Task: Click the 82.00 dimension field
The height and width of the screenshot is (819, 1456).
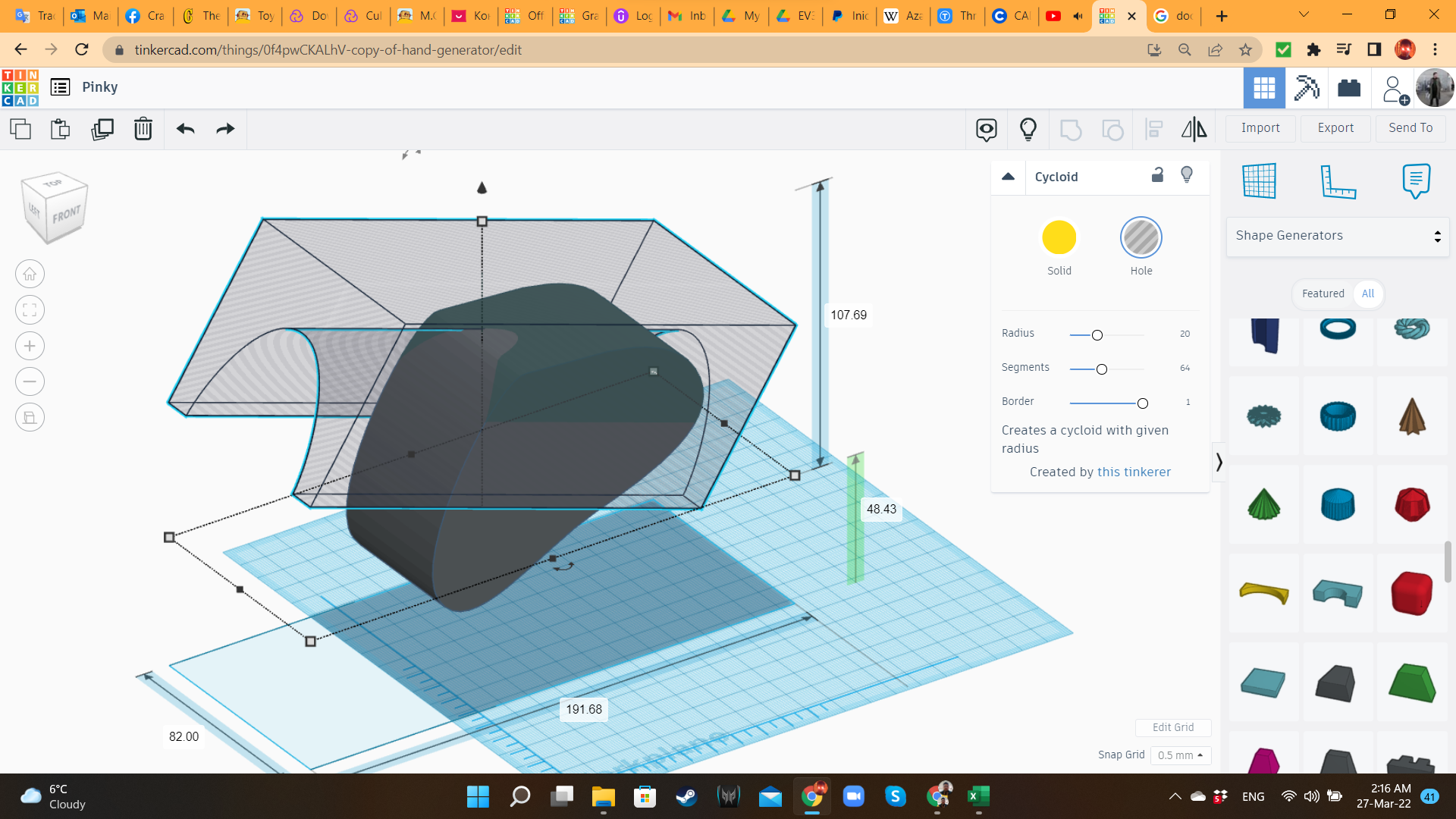Action: click(x=184, y=736)
